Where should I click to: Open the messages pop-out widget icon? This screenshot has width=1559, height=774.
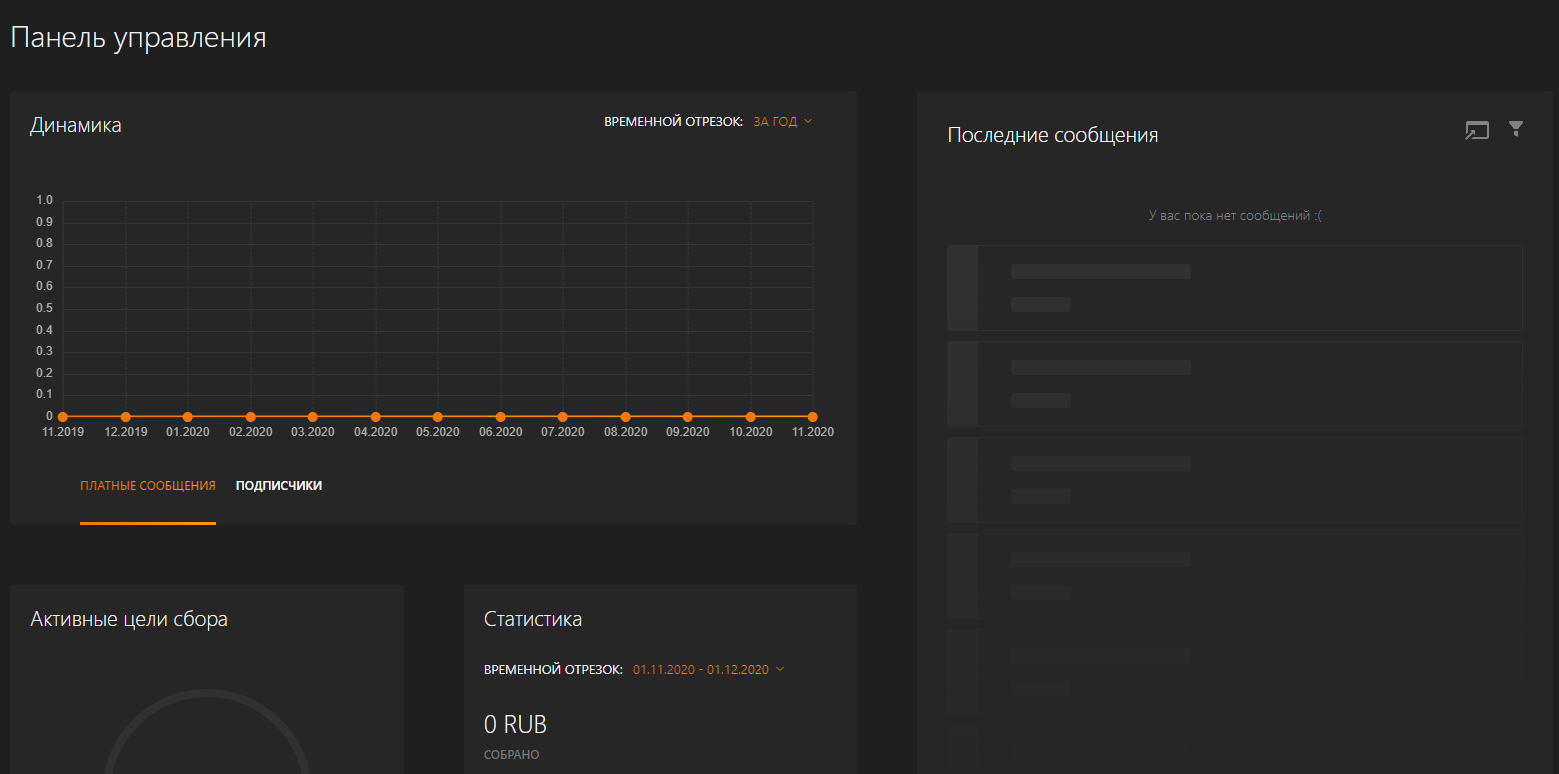(1476, 130)
